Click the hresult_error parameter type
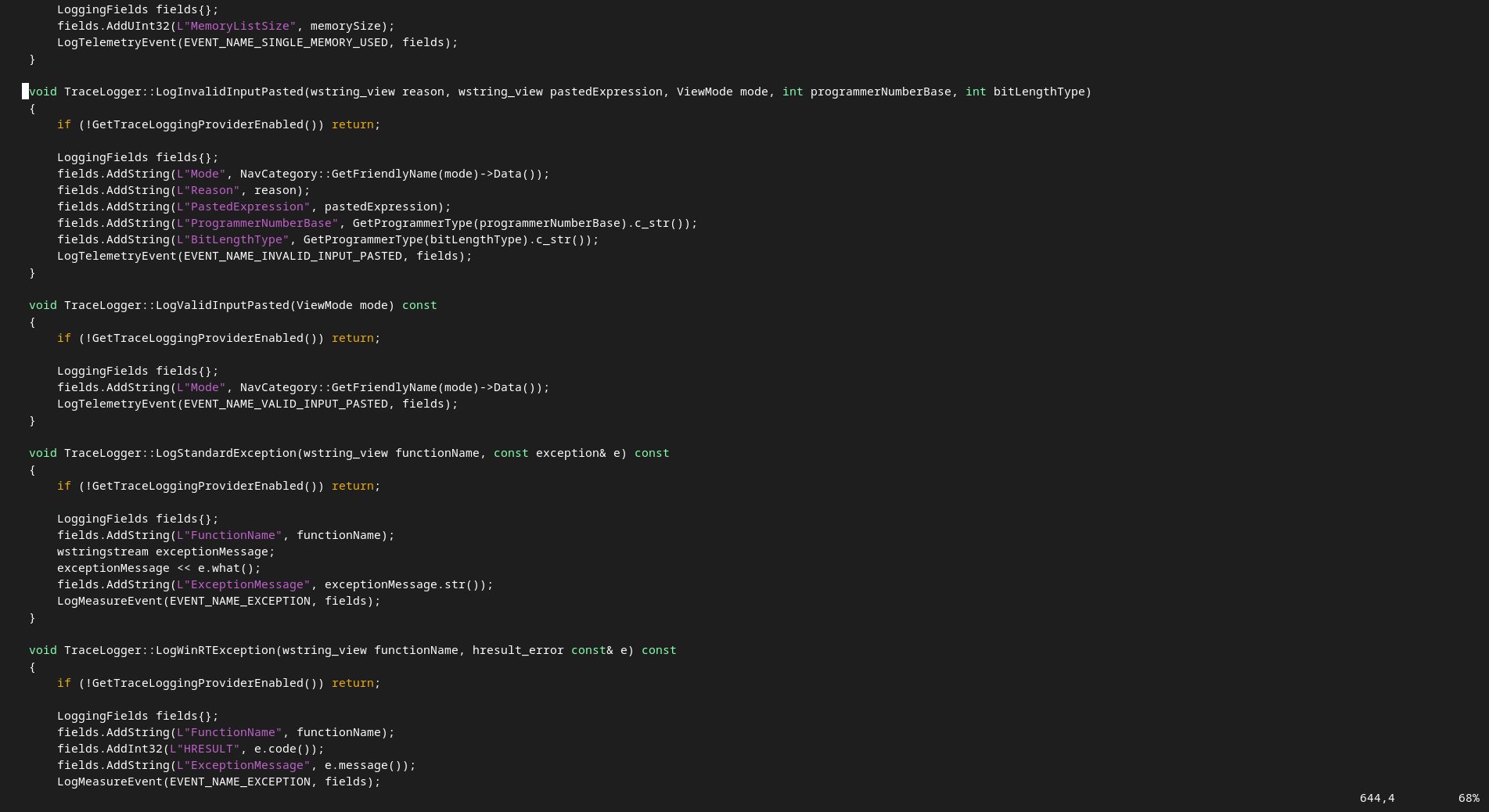Viewport: 1489px width, 812px height. [518, 650]
